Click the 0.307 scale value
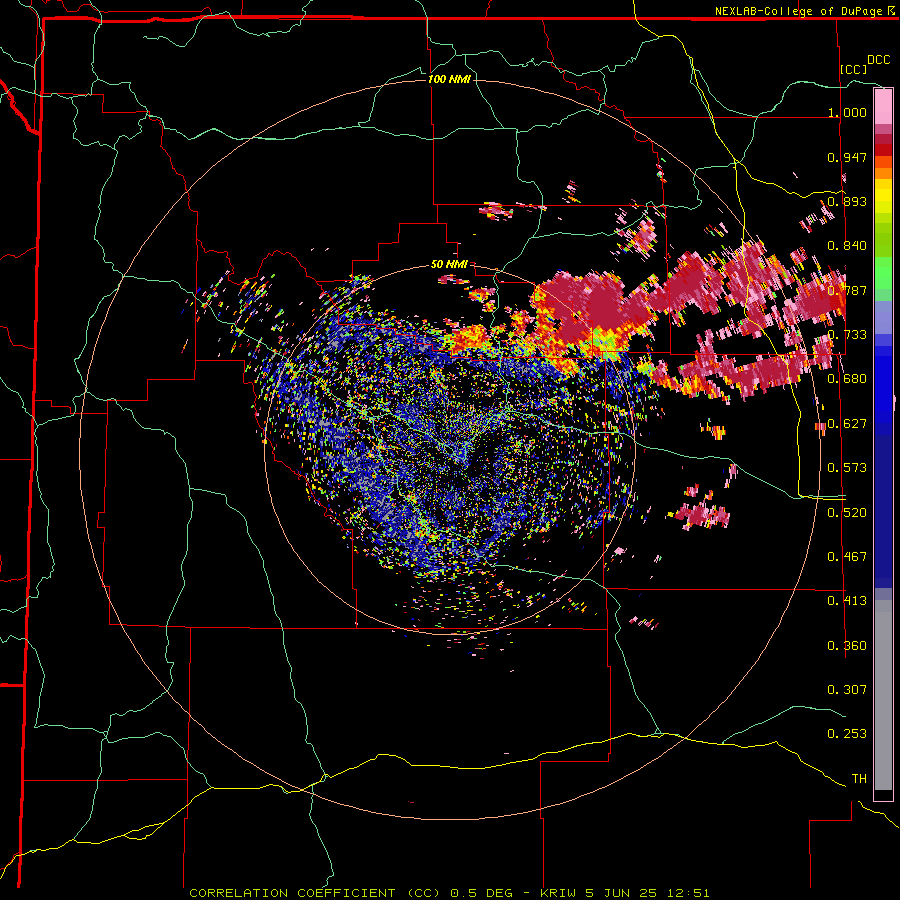 847,689
